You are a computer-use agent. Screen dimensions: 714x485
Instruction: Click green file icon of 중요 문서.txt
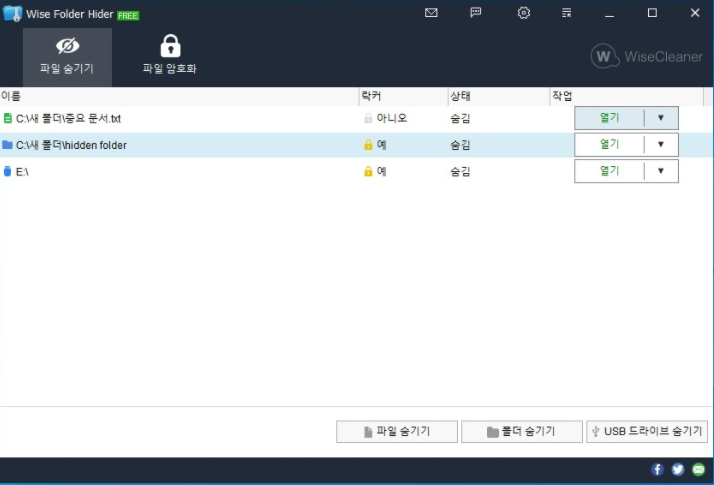pos(7,118)
